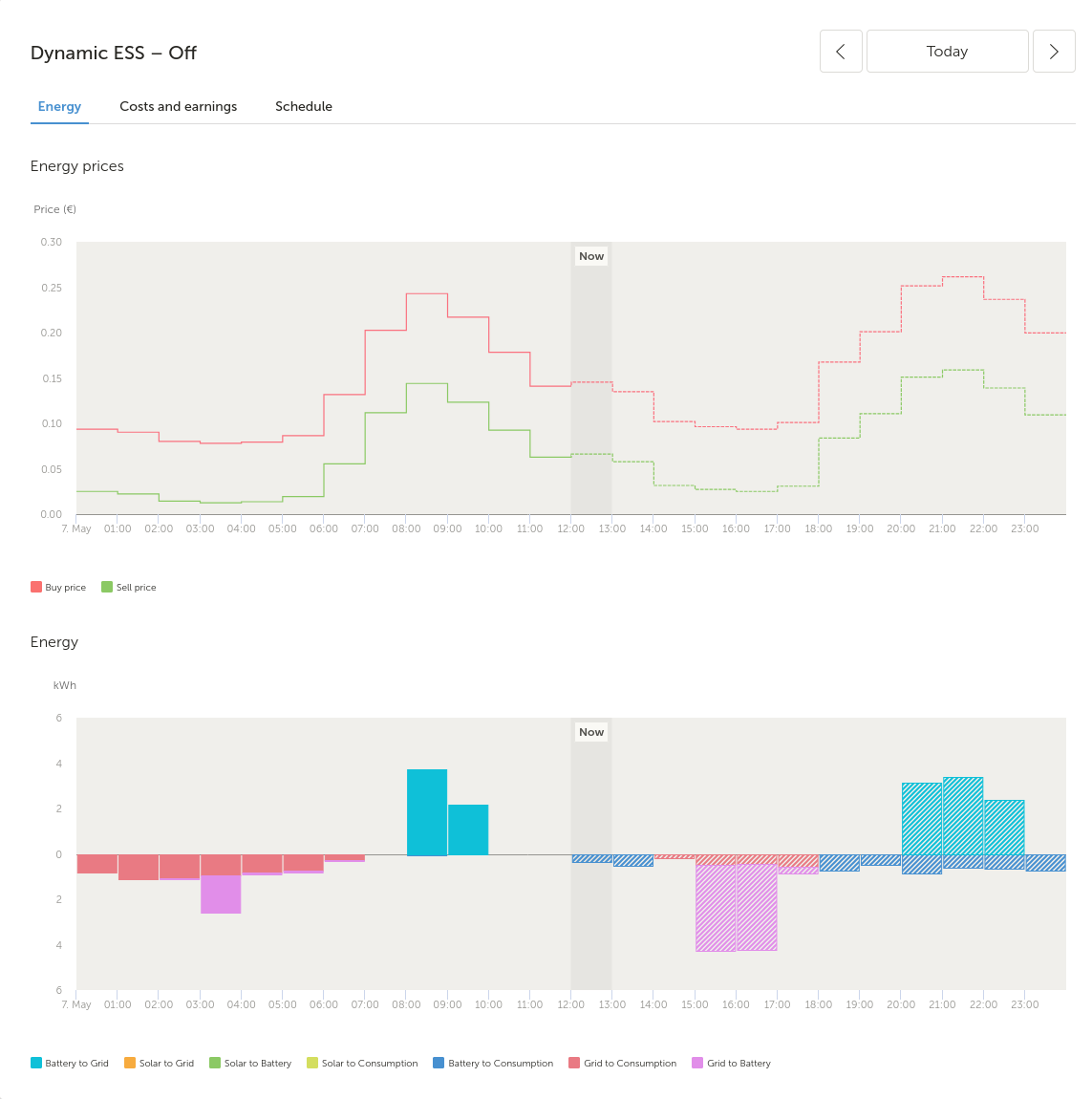
Task: Select the solid cyan 08:00 Battery to Grid bar
Action: pyautogui.click(x=427, y=812)
